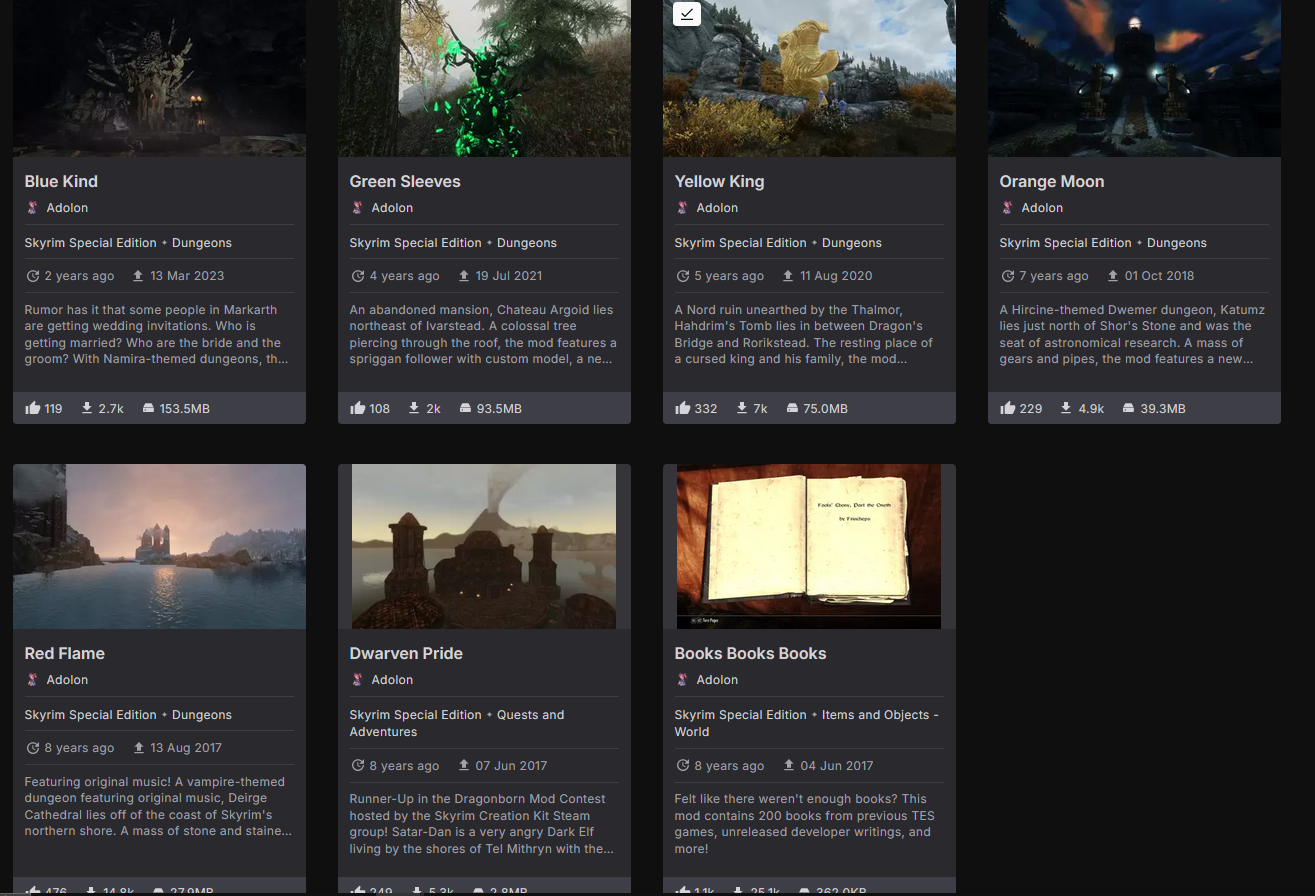The height and width of the screenshot is (896, 1315).
Task: Click file size icon on Green Sleeves card
Action: [465, 408]
